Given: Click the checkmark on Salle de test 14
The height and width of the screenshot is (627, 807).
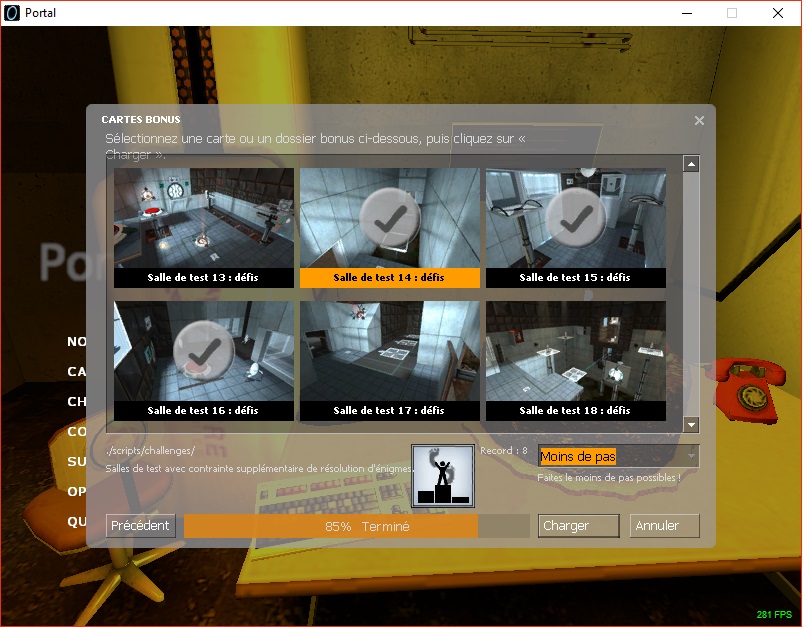Looking at the screenshot, I should pyautogui.click(x=389, y=216).
